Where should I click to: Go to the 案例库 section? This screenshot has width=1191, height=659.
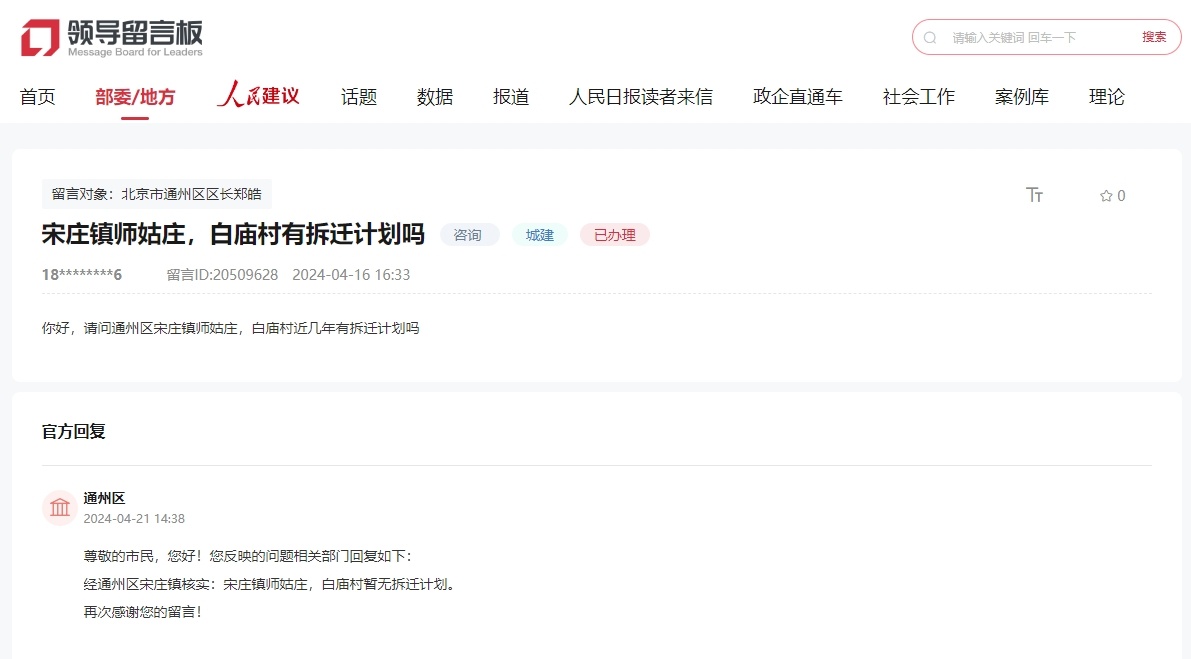coord(1022,97)
